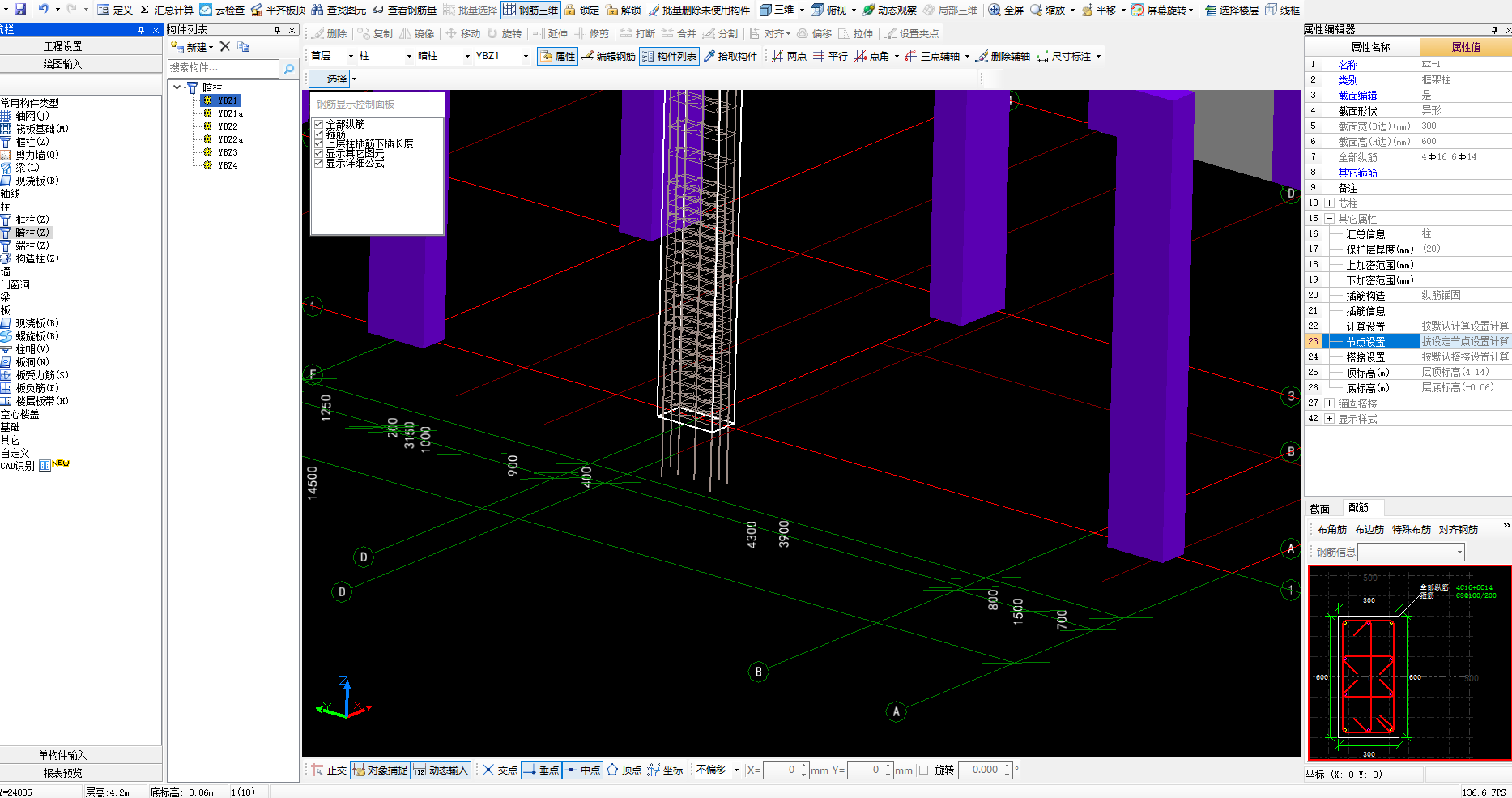1512x798 pixels.
Task: Switch to the 截面 section tab
Action: click(1320, 509)
